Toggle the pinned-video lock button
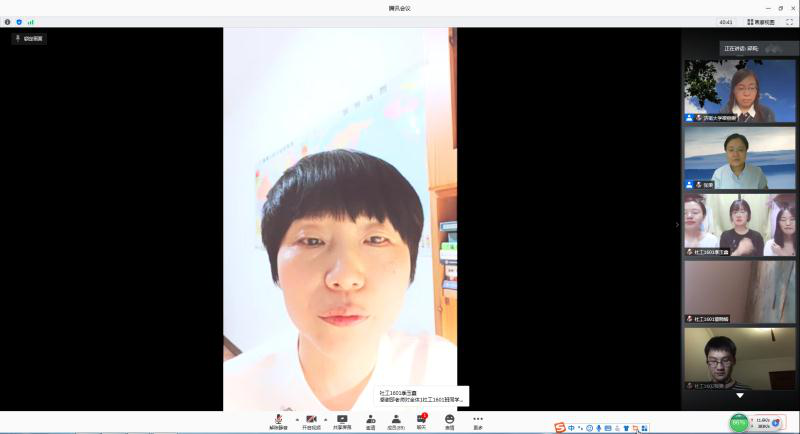 pyautogui.click(x=28, y=38)
